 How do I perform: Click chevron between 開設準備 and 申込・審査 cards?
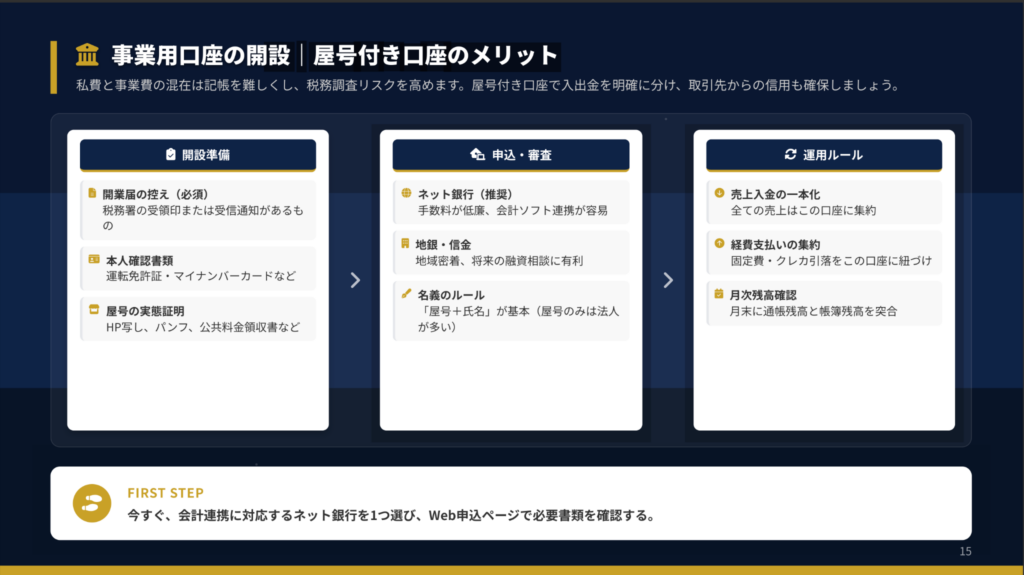354,281
